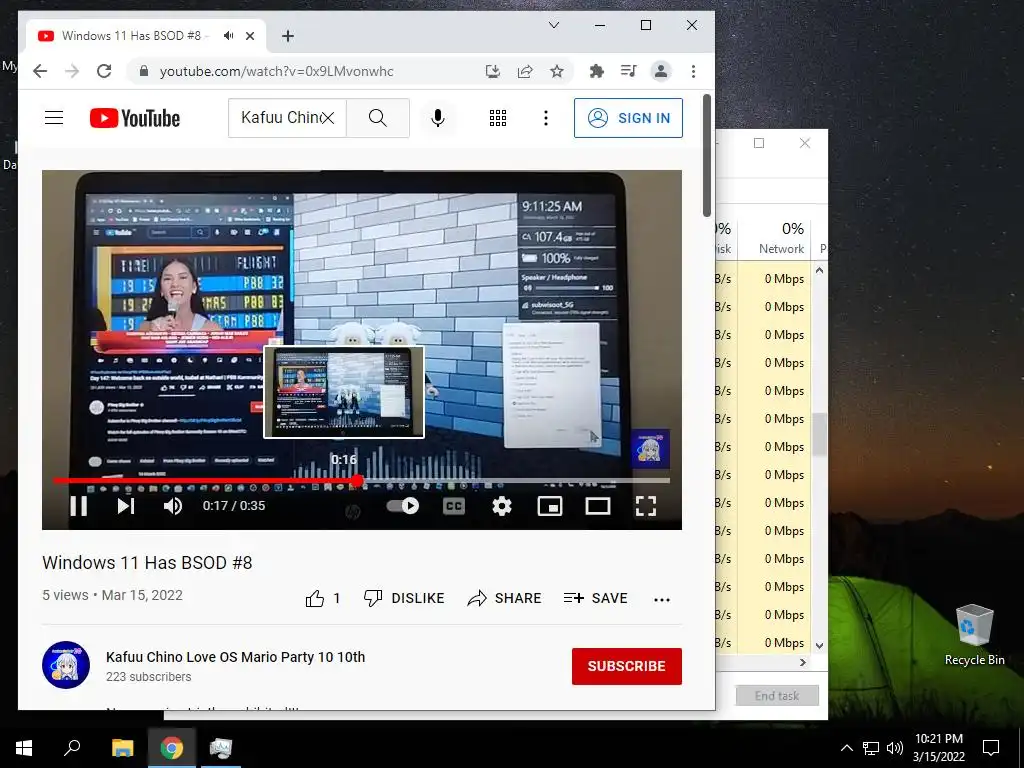
Task: Toggle the autoplay switch
Action: click(x=403, y=506)
